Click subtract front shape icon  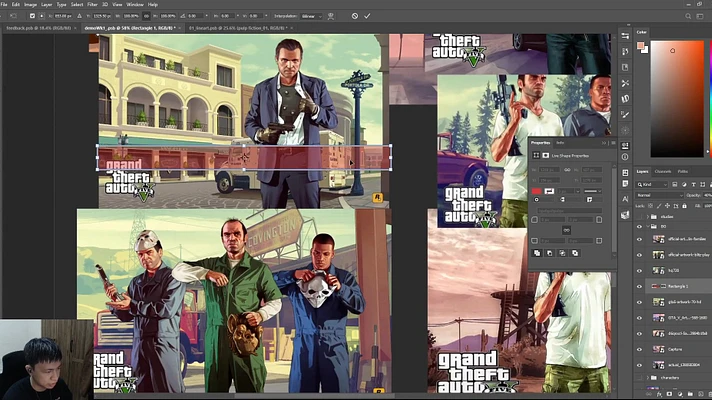pos(549,253)
